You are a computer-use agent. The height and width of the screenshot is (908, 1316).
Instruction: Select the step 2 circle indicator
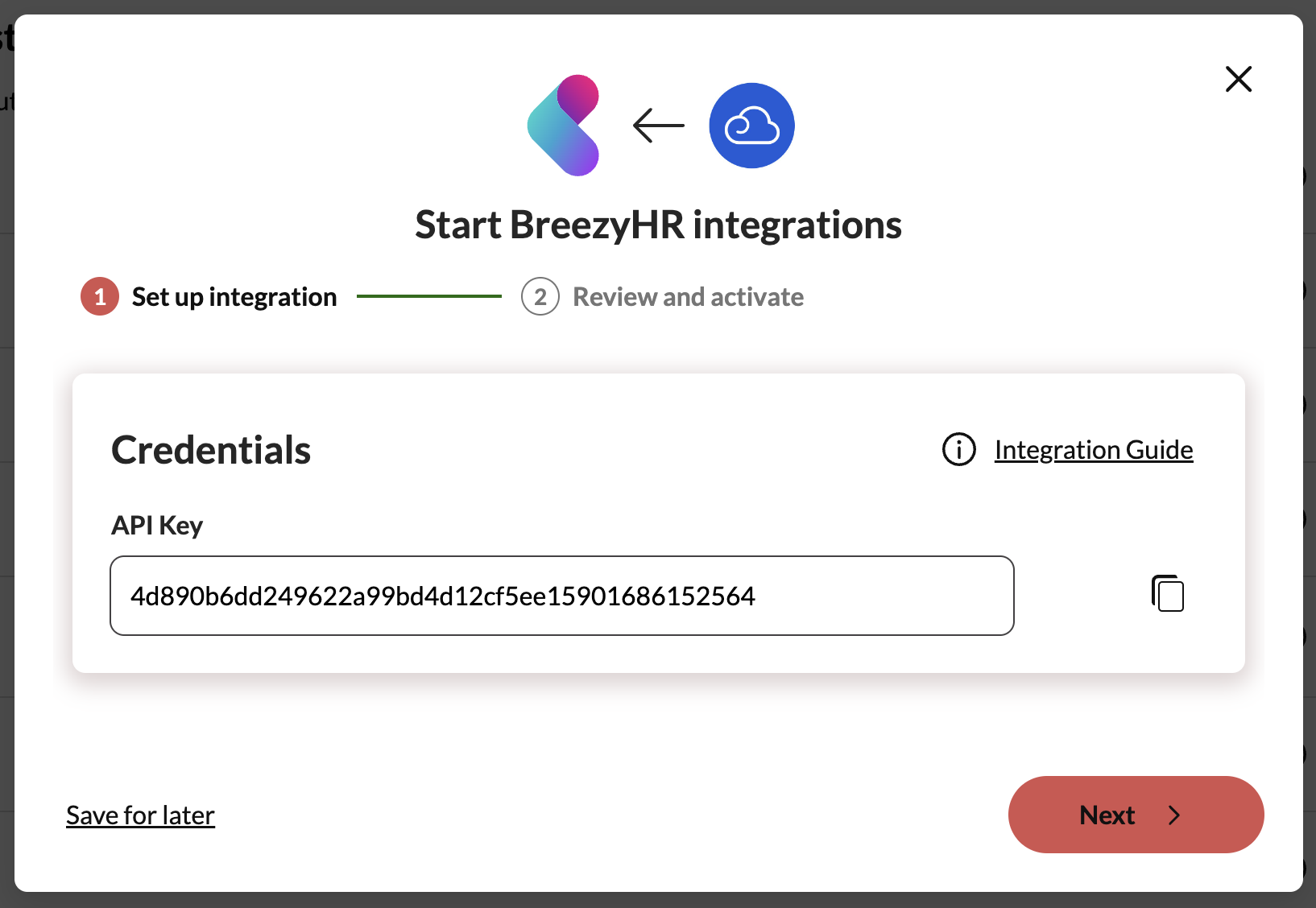tap(540, 297)
